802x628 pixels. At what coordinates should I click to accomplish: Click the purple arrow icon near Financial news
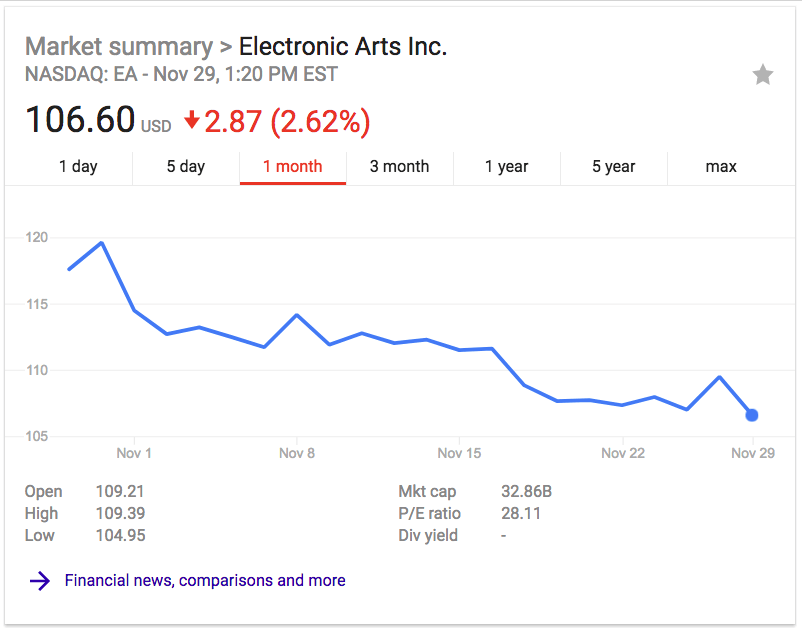pyautogui.click(x=40, y=580)
